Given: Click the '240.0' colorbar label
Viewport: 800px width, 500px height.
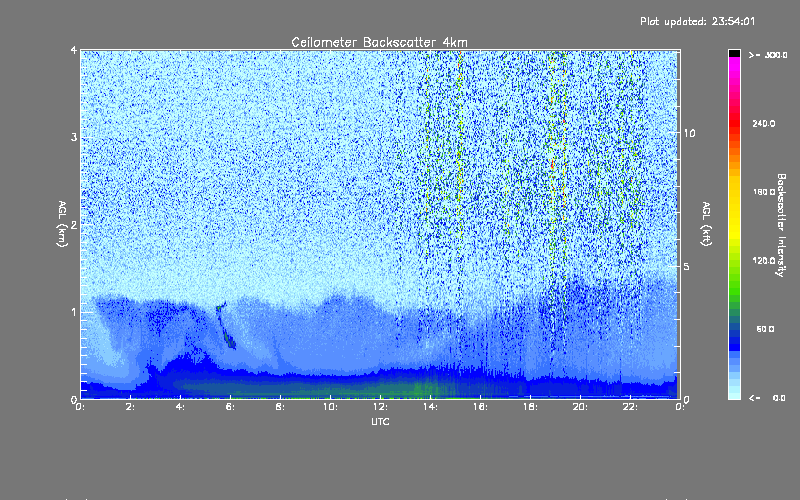Looking at the screenshot, I should pyautogui.click(x=764, y=123).
